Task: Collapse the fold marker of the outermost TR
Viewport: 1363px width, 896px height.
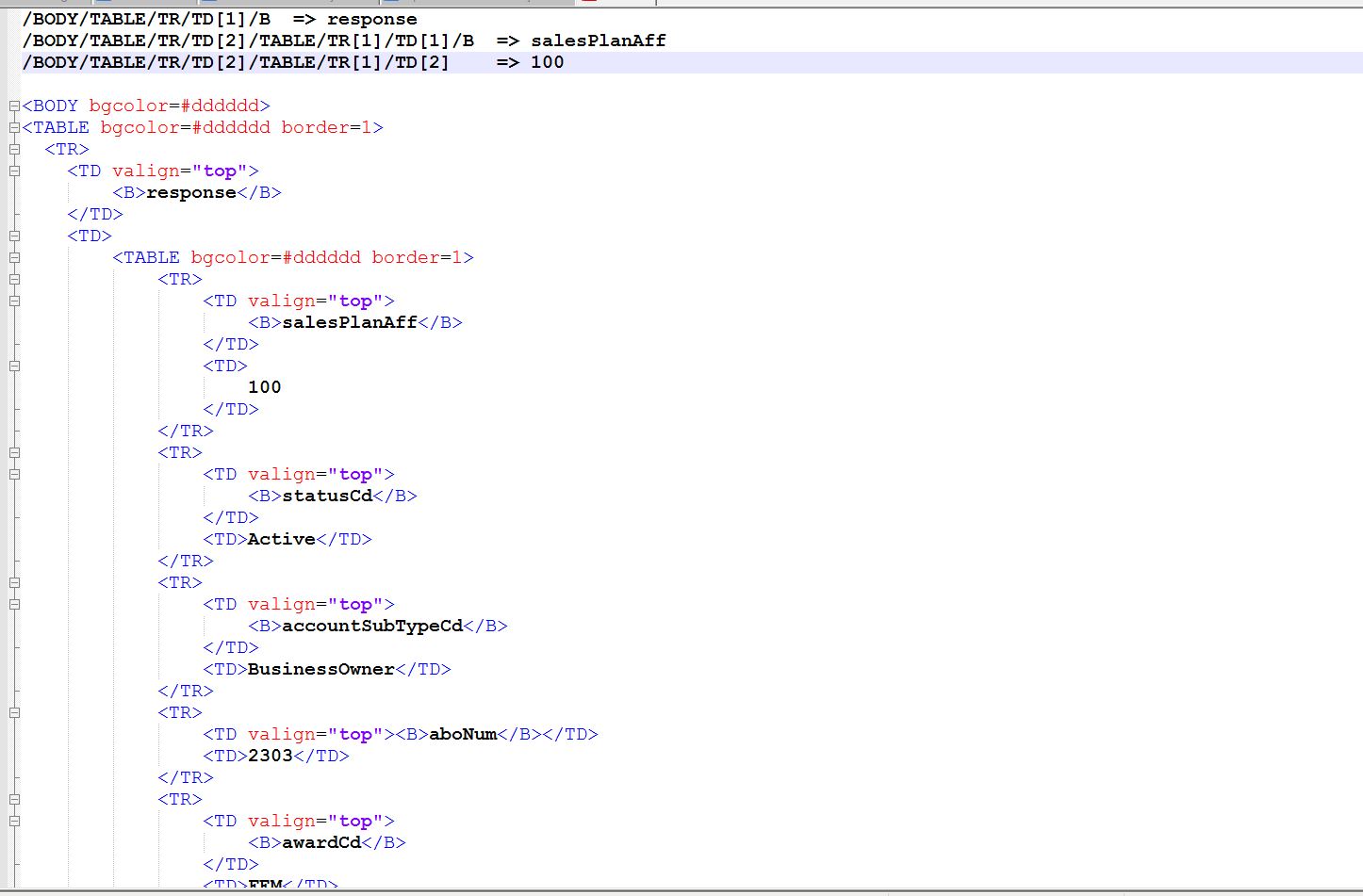Action: [x=14, y=149]
